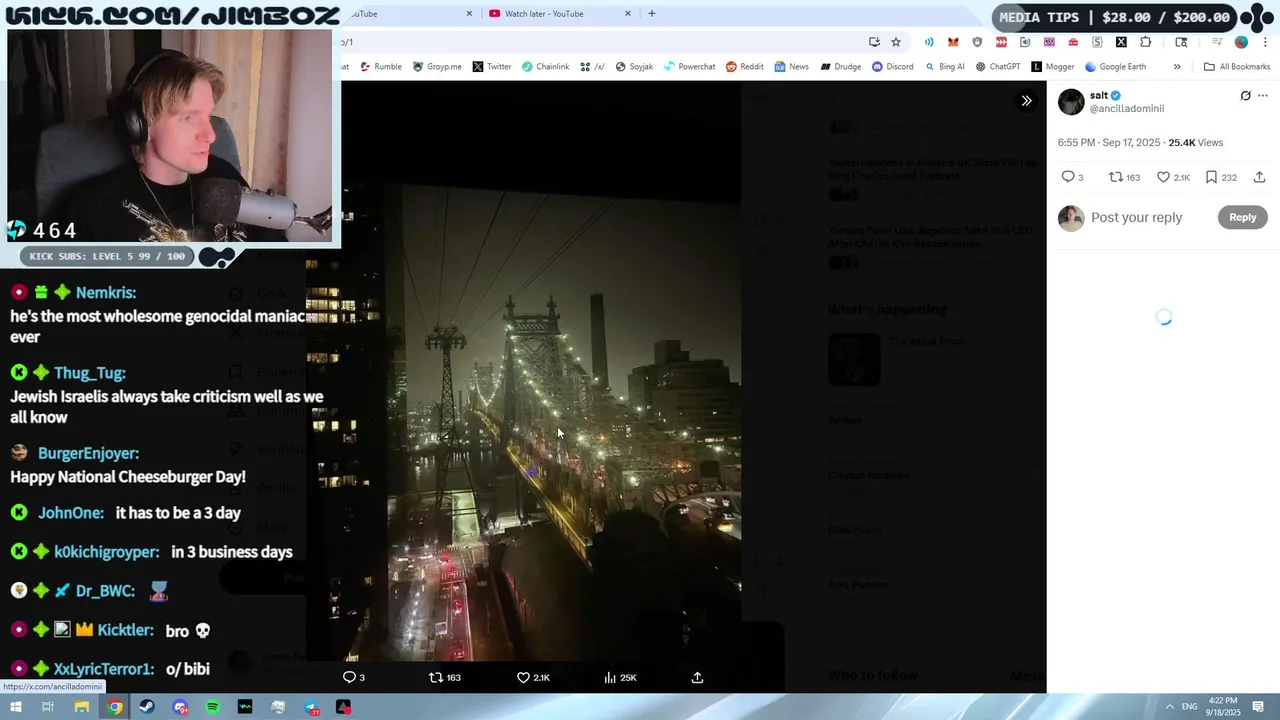
Task: Open the Twitter bookmark
Action: [x=492, y=67]
